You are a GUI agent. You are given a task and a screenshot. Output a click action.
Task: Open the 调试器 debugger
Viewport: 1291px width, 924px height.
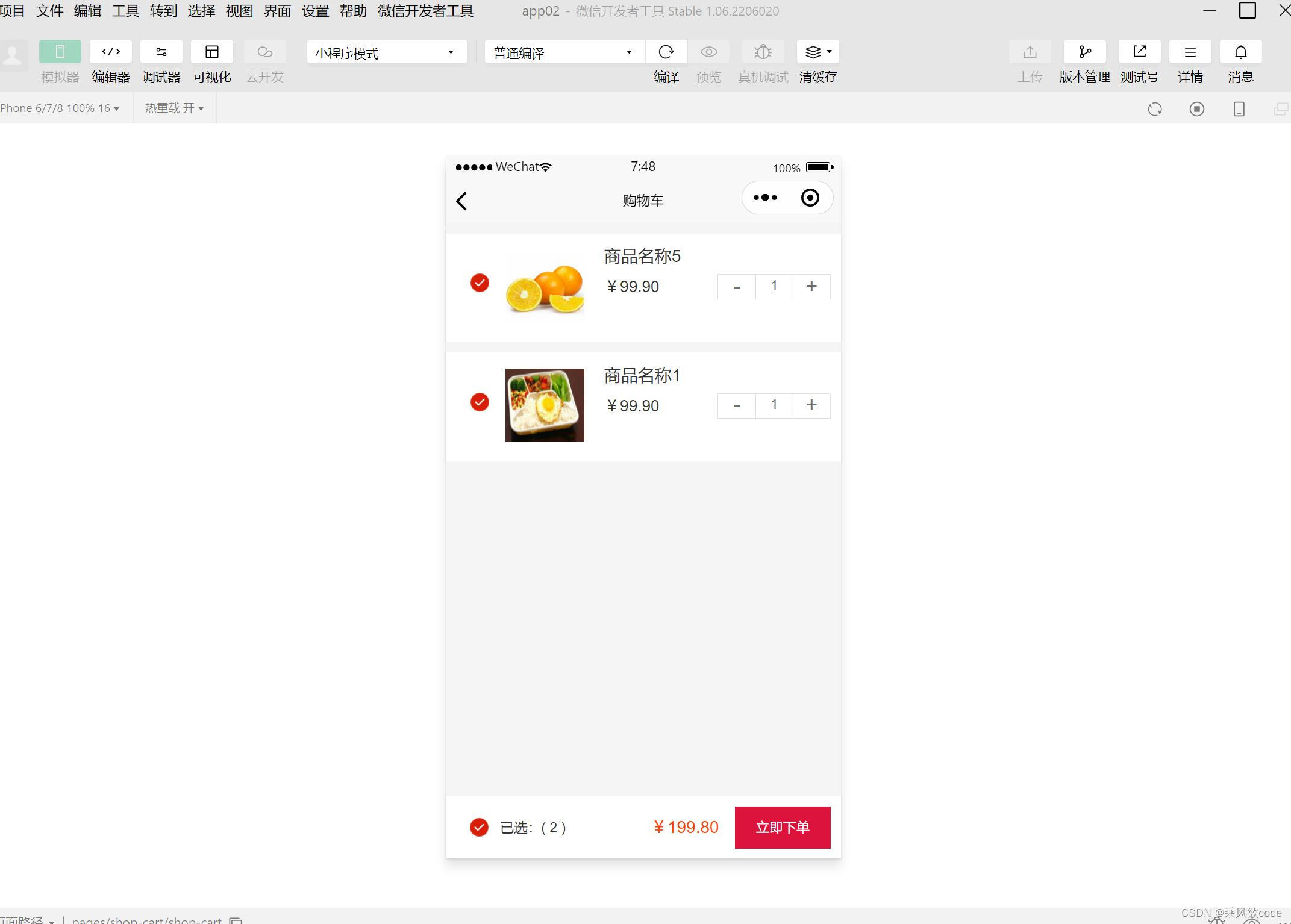tap(161, 60)
